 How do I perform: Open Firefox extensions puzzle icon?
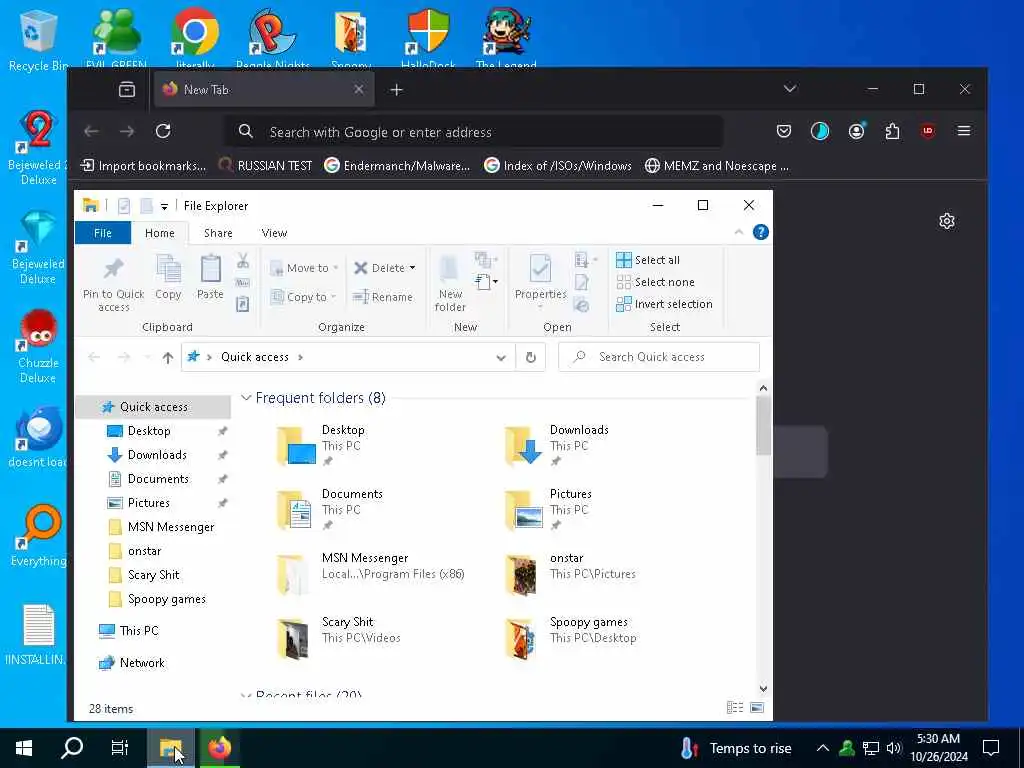tap(892, 131)
